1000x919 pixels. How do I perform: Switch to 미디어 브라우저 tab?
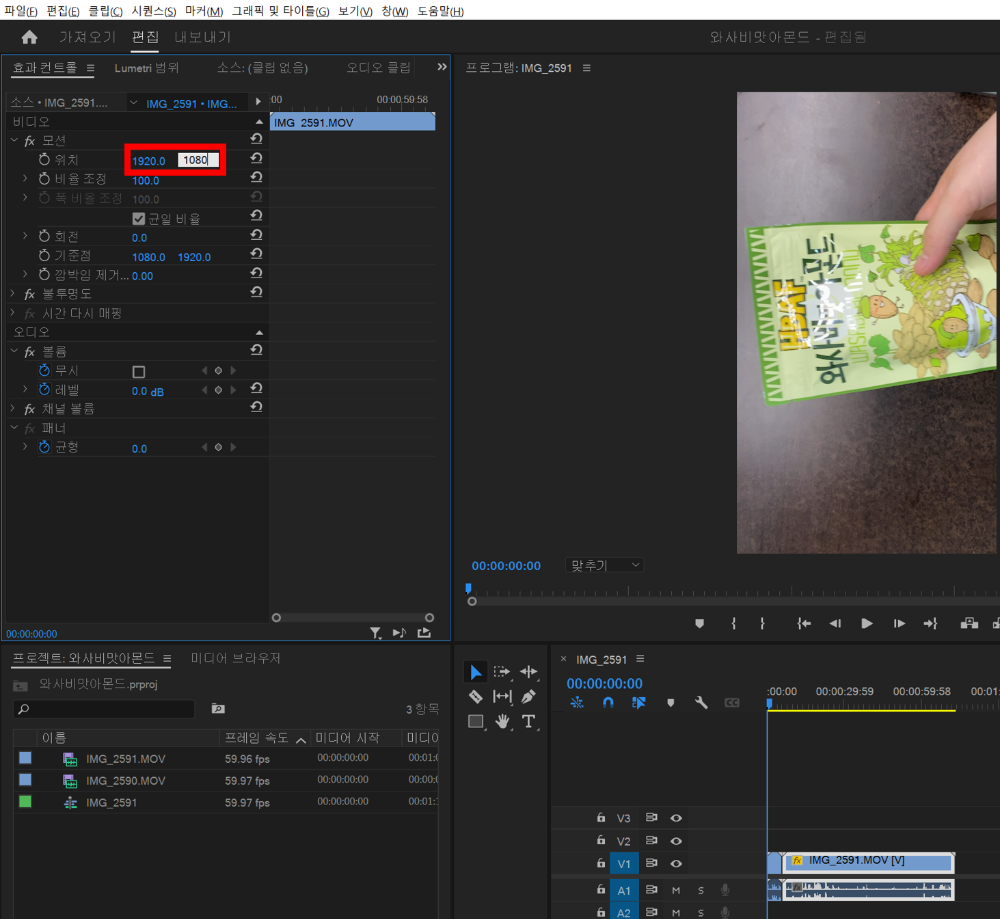coord(236,658)
